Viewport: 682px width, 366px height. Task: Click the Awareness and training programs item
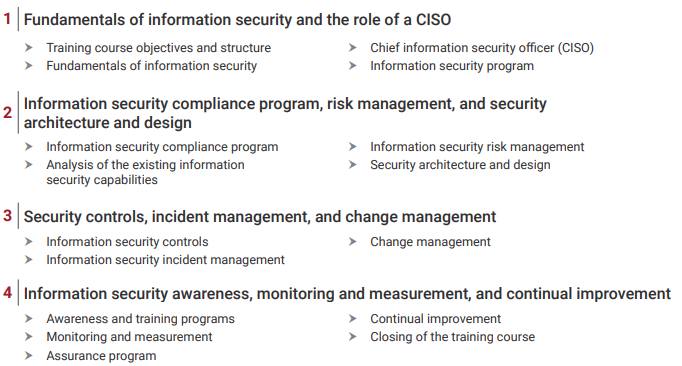pos(140,319)
